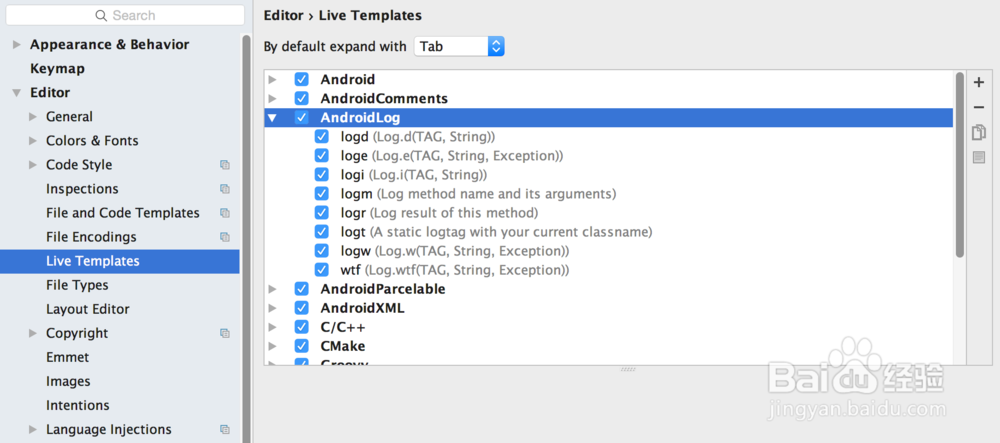1000x443 pixels.
Task: Collapse the AndroidLog template group
Action: [272, 118]
